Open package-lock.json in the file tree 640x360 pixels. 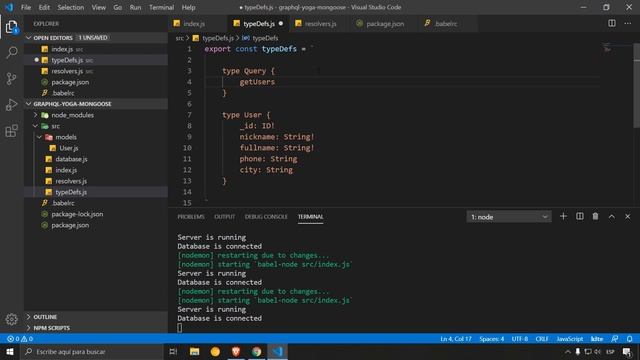tap(77, 214)
